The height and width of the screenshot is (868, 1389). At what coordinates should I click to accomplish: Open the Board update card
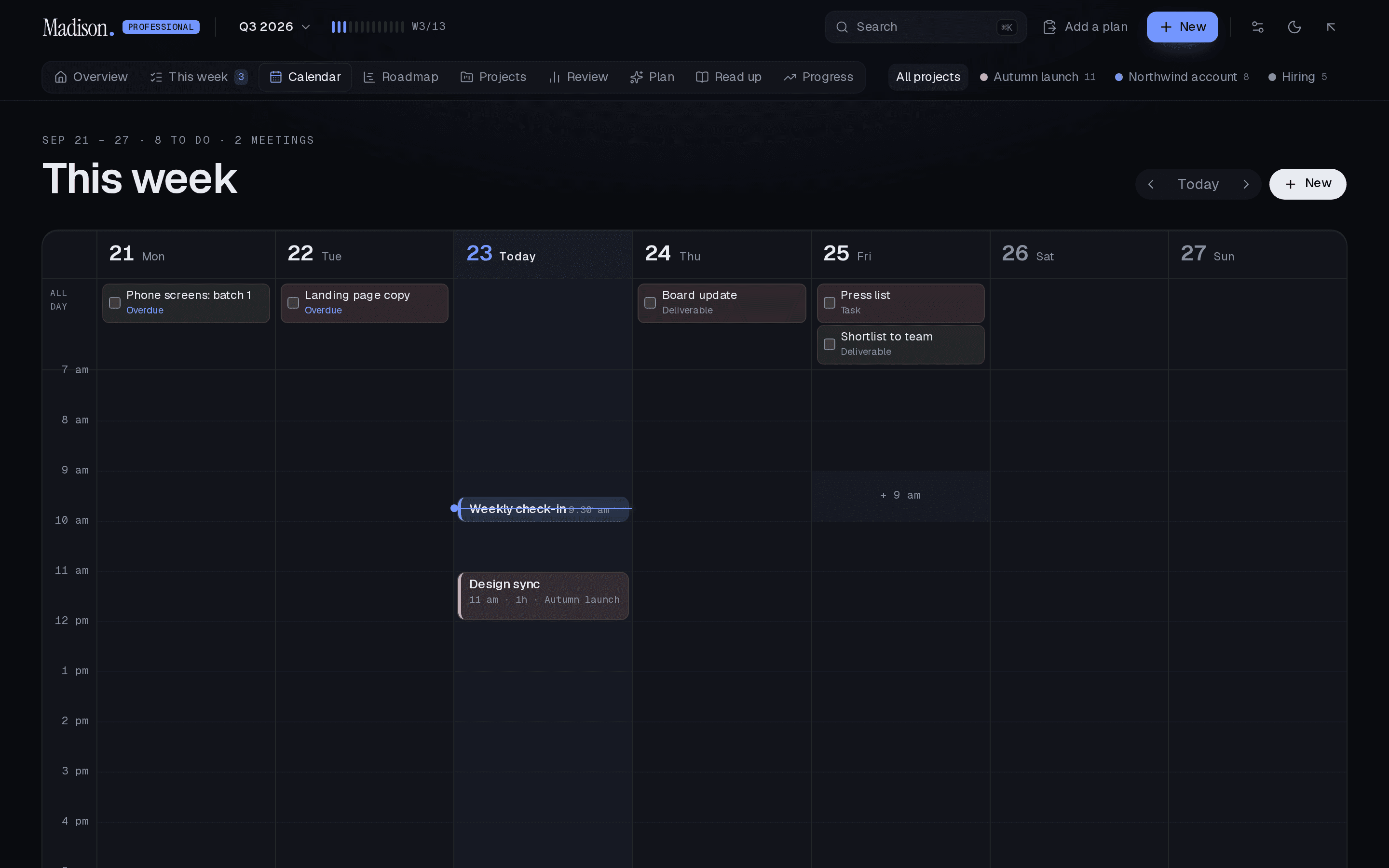pyautogui.click(x=722, y=303)
